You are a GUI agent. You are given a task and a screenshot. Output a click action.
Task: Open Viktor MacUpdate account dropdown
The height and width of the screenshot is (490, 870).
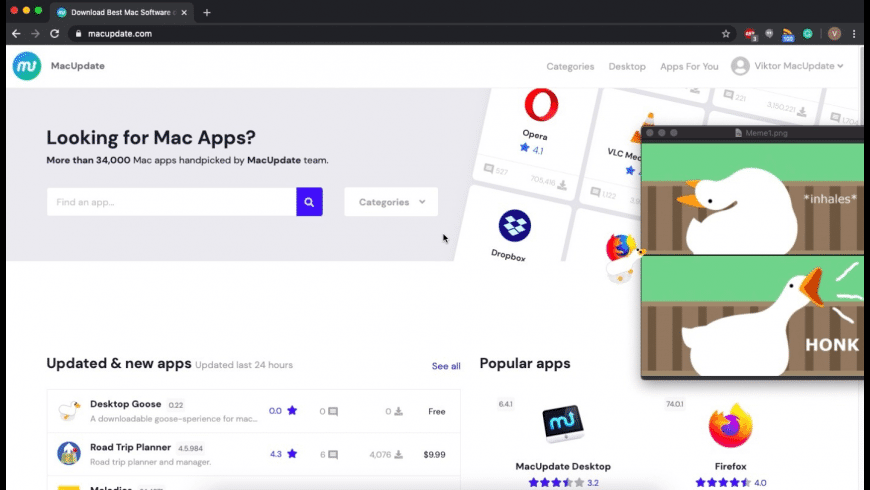pyautogui.click(x=798, y=66)
